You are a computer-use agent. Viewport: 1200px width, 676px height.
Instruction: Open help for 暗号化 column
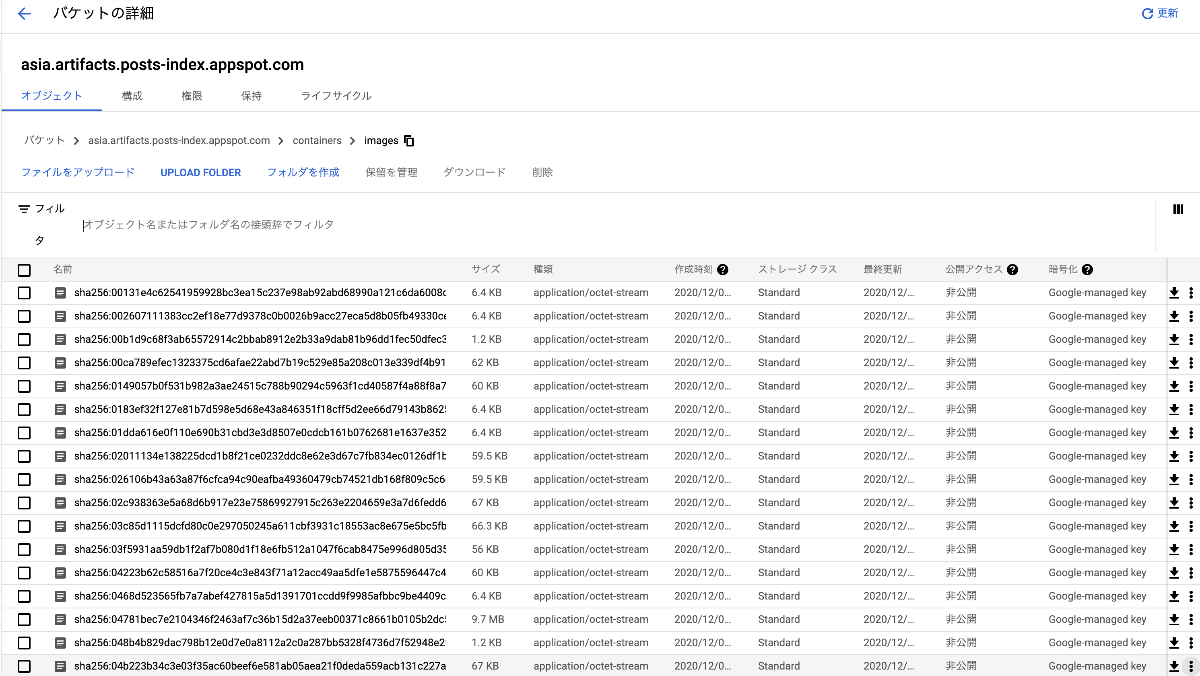coord(1087,270)
